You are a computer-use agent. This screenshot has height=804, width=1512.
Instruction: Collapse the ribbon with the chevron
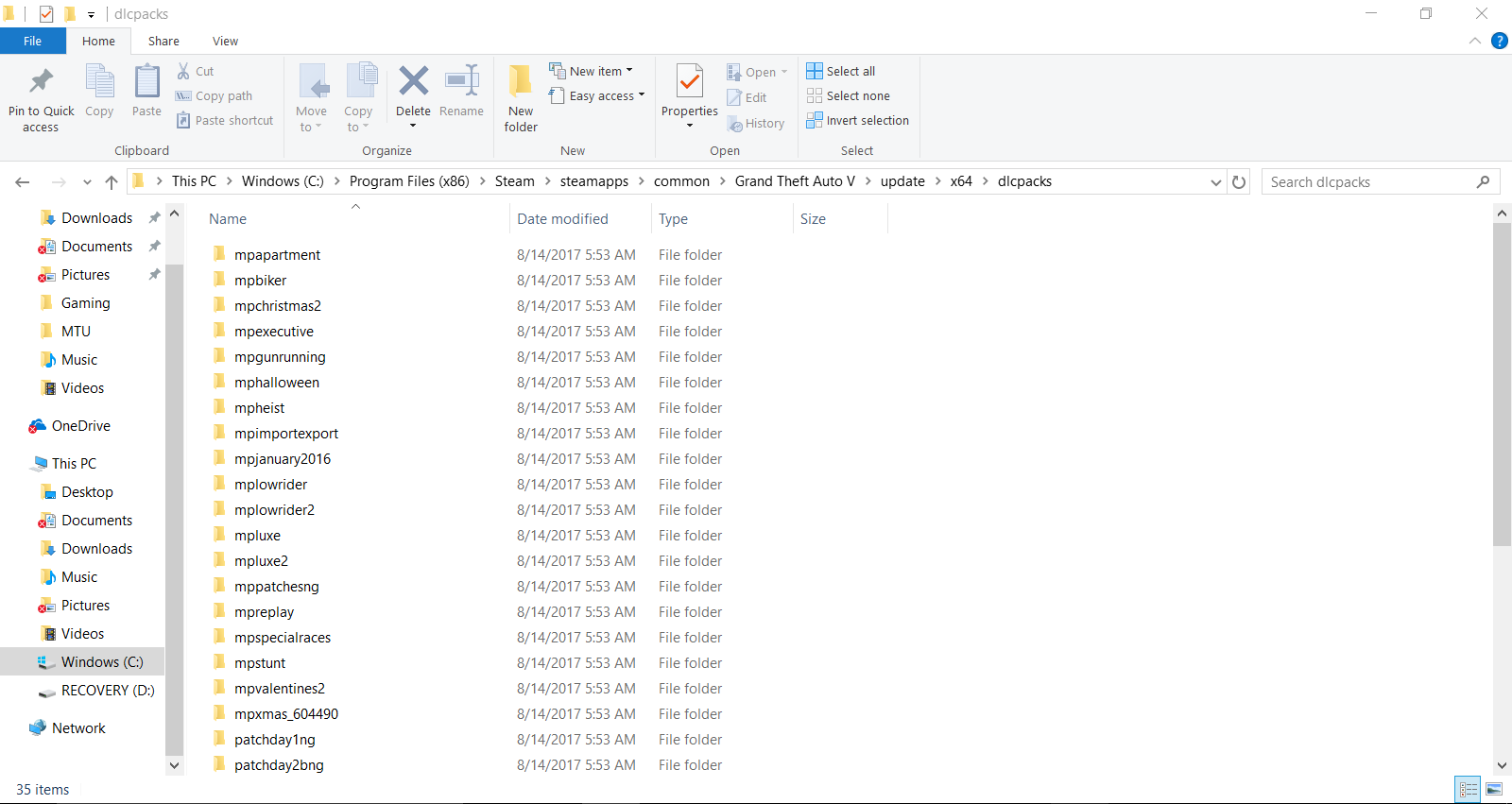coord(1475,41)
